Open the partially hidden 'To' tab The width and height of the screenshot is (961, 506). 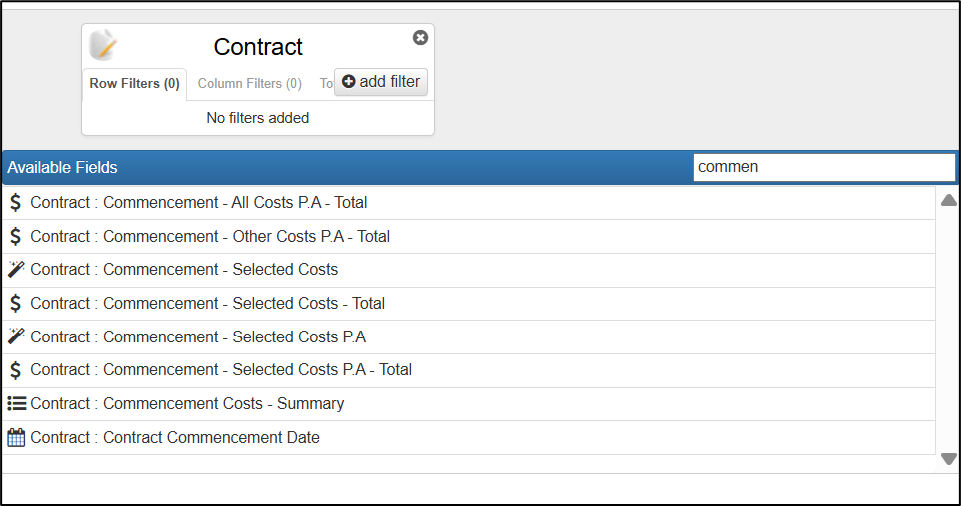coord(325,84)
